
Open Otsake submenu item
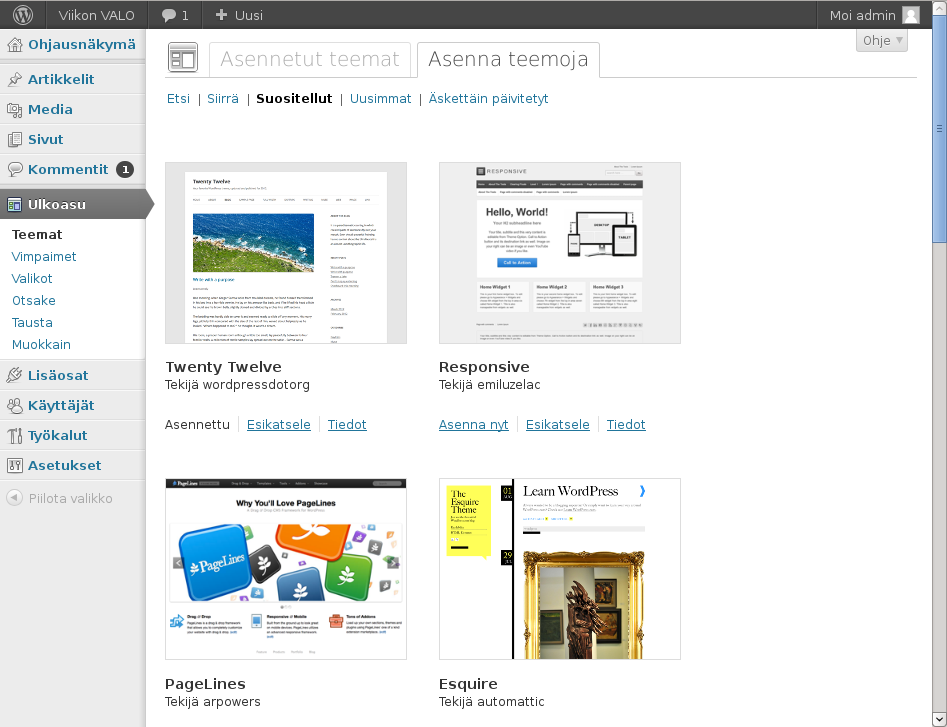tap(34, 301)
